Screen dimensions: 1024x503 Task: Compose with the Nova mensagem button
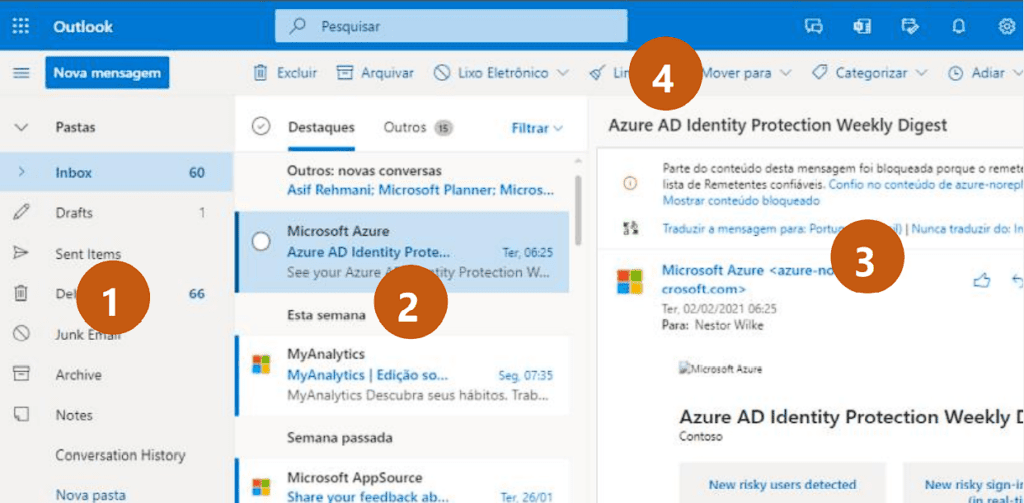[107, 73]
